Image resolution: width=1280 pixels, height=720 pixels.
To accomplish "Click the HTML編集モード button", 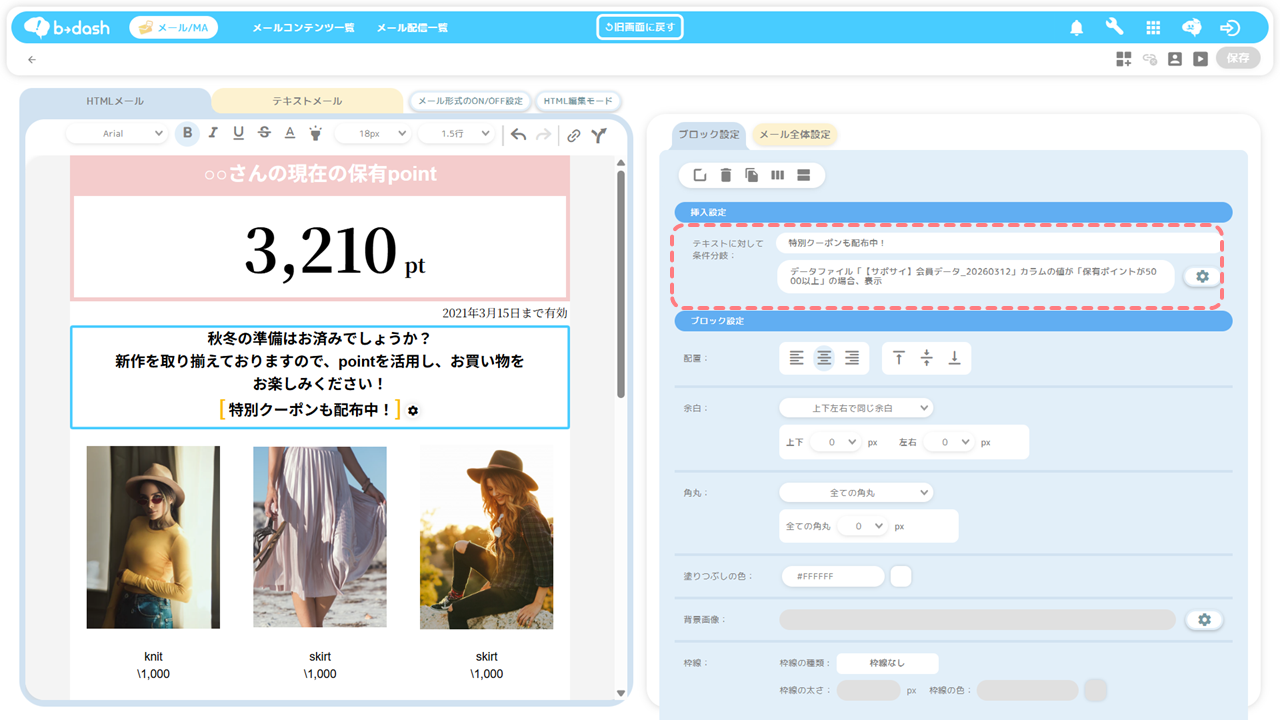I will tap(579, 101).
